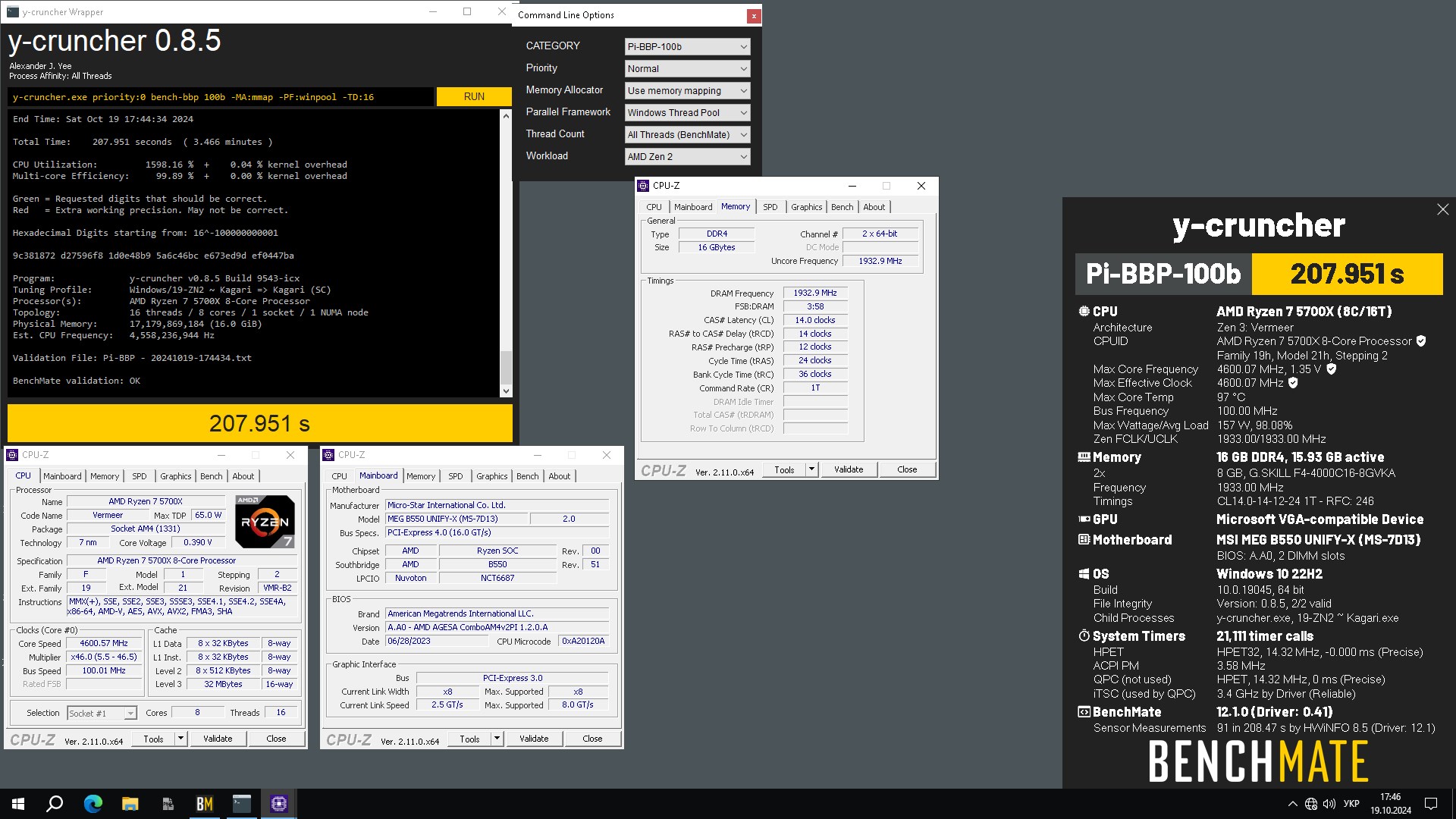Click the GPU card icon in BenchMate panel
This screenshot has width=1456, height=819.
coord(1084,519)
